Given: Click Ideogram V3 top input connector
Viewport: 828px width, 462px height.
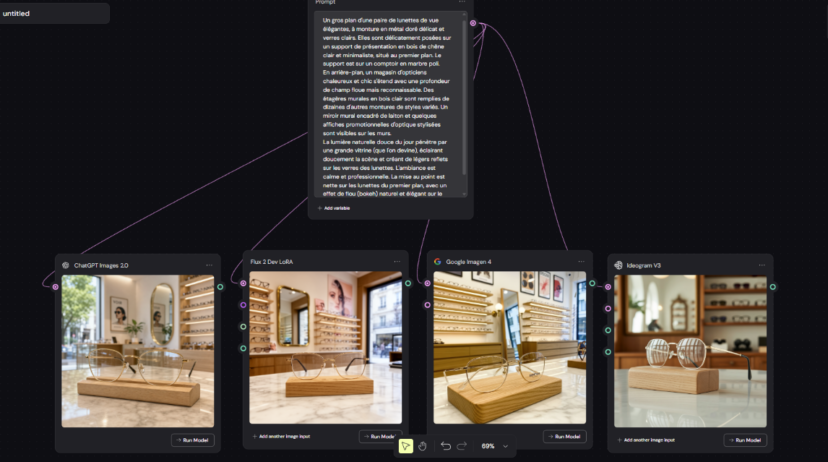Looking at the screenshot, I should point(608,287).
